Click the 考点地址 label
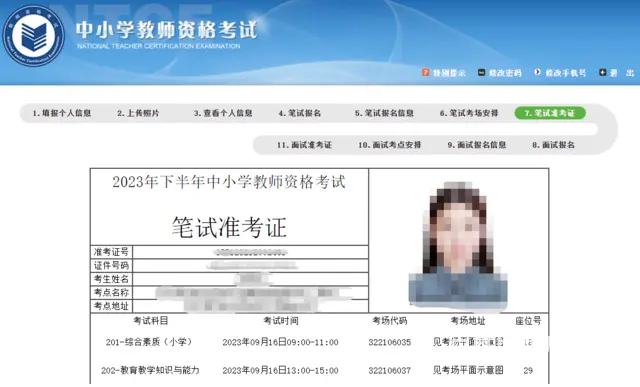 tap(111, 306)
